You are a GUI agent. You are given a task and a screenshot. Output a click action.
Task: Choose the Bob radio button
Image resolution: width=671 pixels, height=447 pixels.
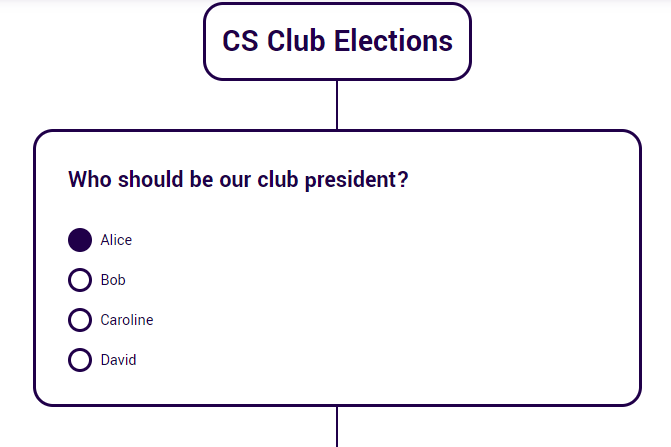[x=80, y=280]
